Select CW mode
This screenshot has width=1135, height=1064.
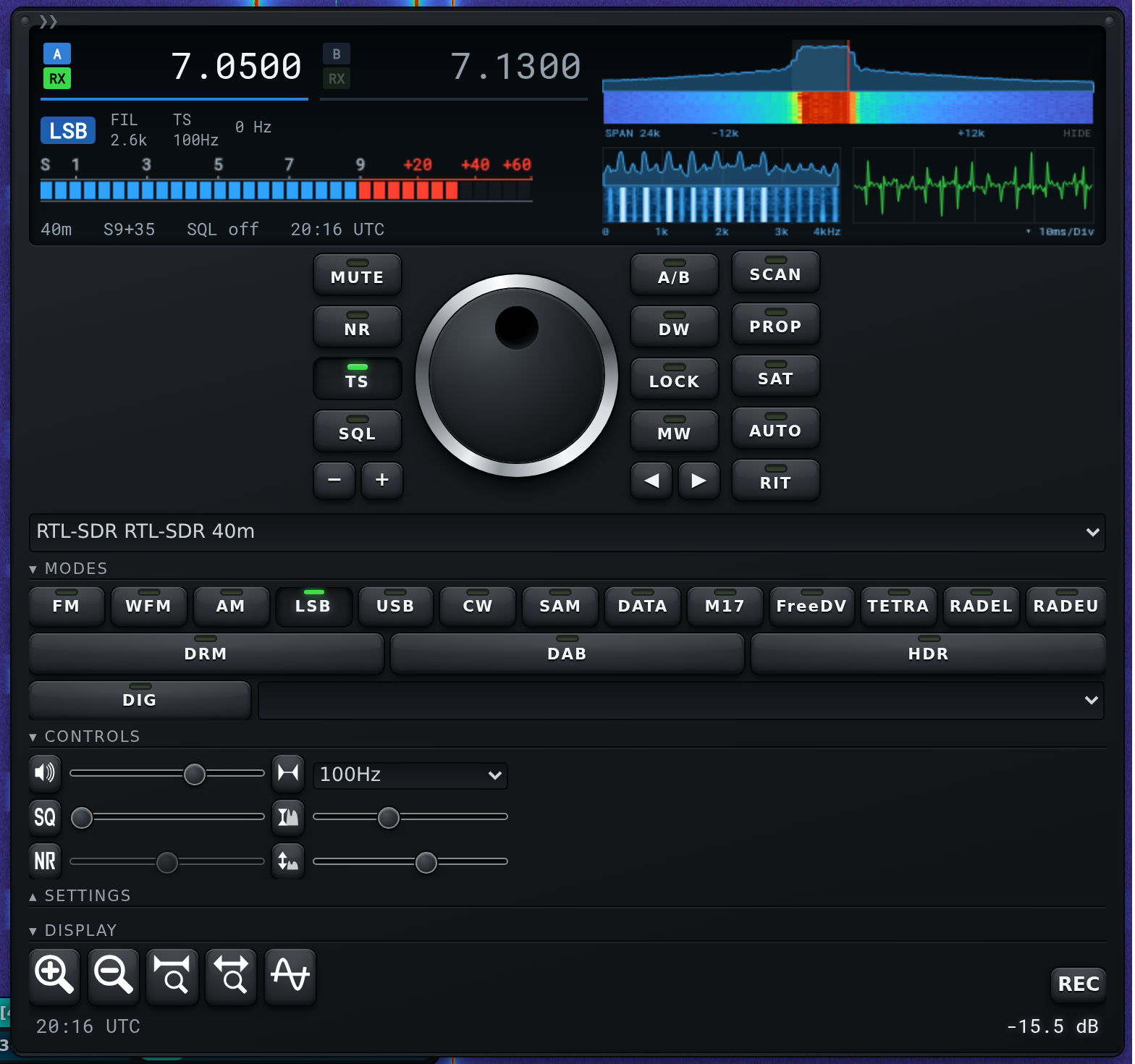click(478, 606)
